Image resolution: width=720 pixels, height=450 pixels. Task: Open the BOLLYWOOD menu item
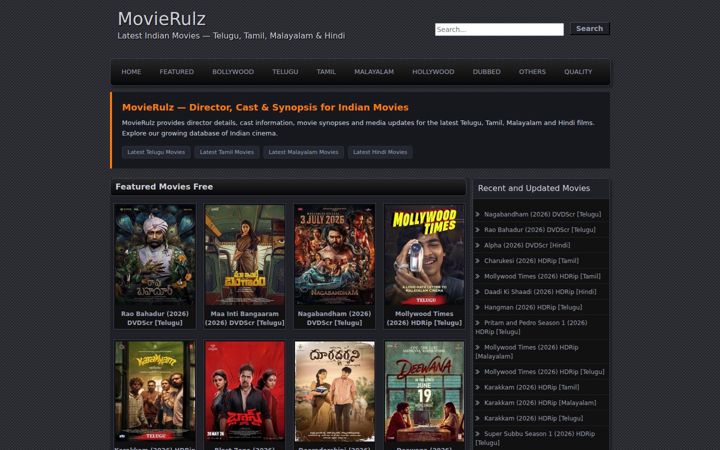233,72
